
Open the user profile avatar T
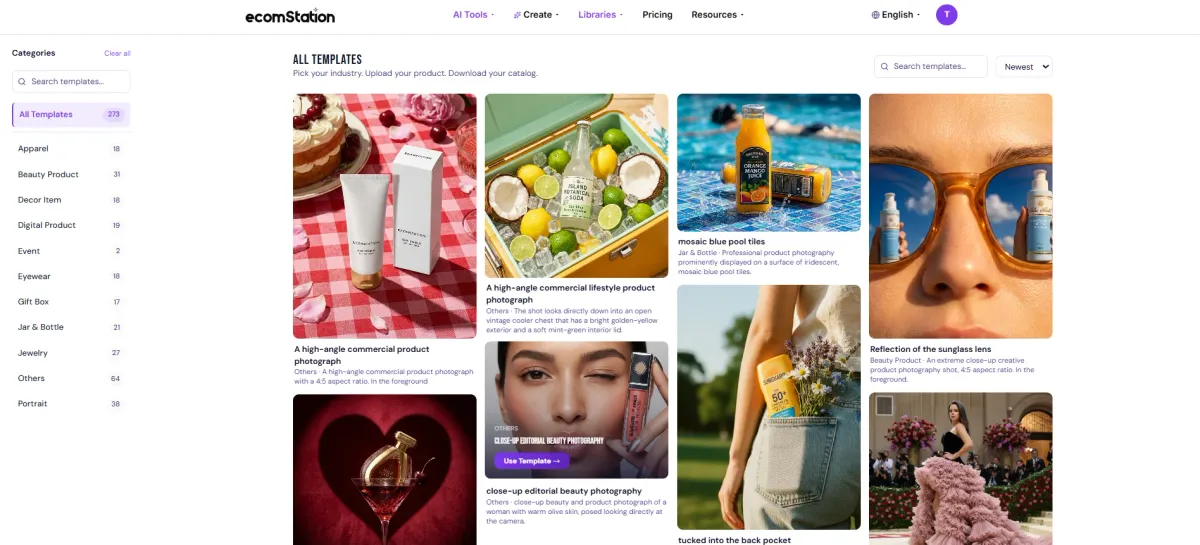pos(946,15)
